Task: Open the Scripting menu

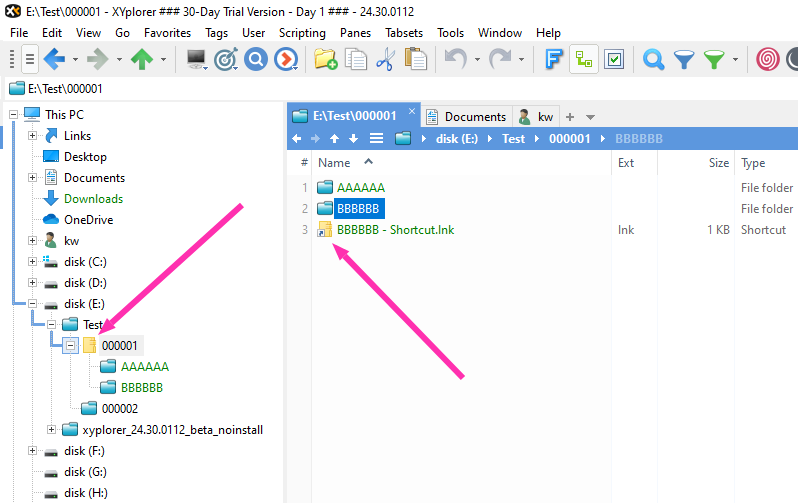Action: [302, 33]
